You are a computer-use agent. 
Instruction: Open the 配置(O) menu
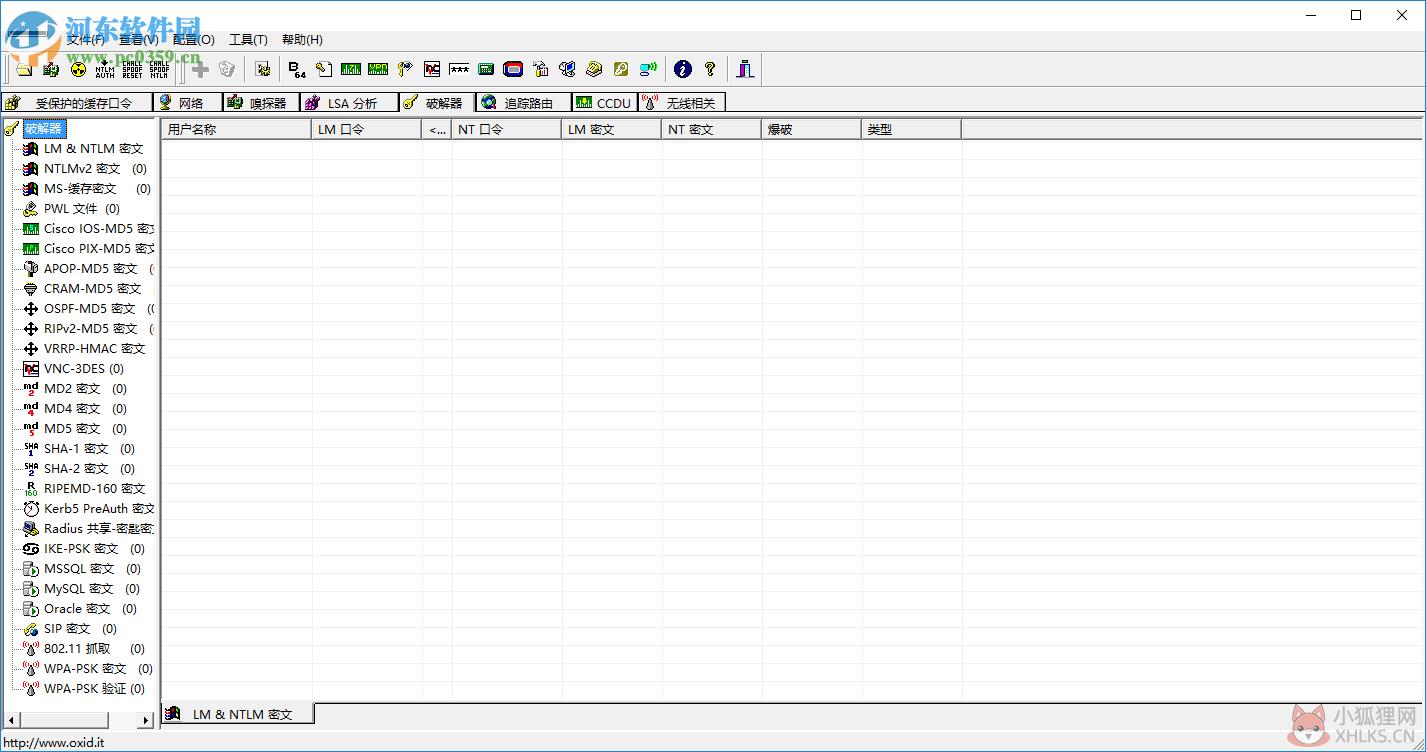point(193,40)
